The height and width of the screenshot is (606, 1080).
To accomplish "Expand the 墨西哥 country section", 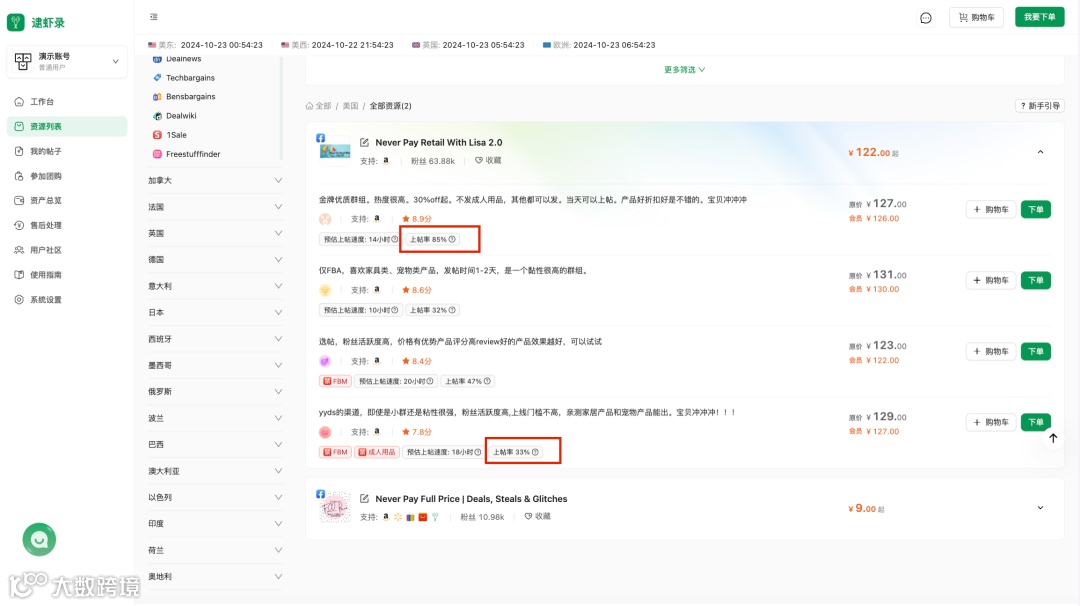I will click(215, 365).
